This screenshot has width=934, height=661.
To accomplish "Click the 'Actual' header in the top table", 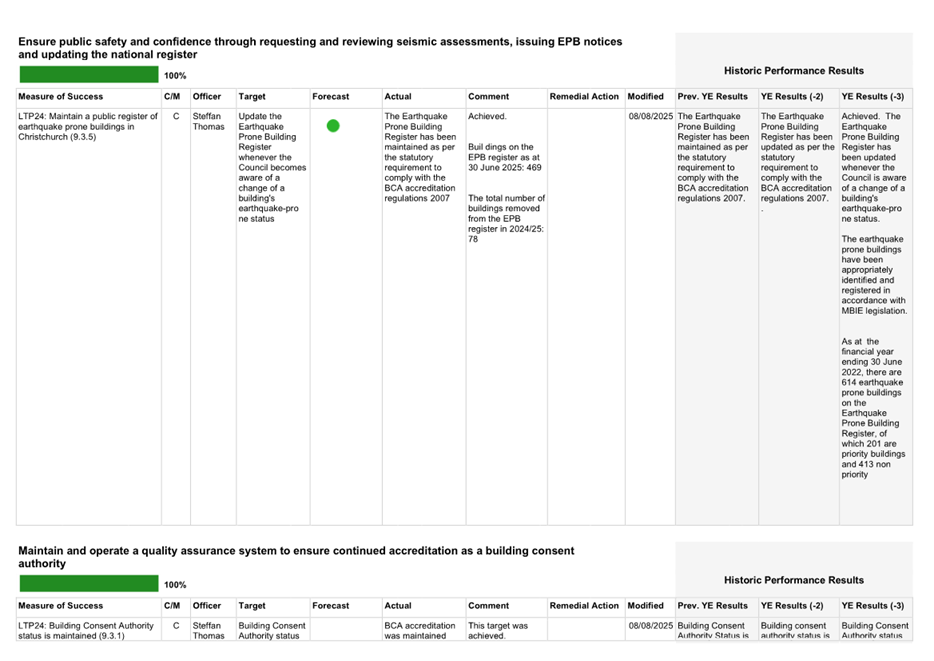I will [x=398, y=97].
